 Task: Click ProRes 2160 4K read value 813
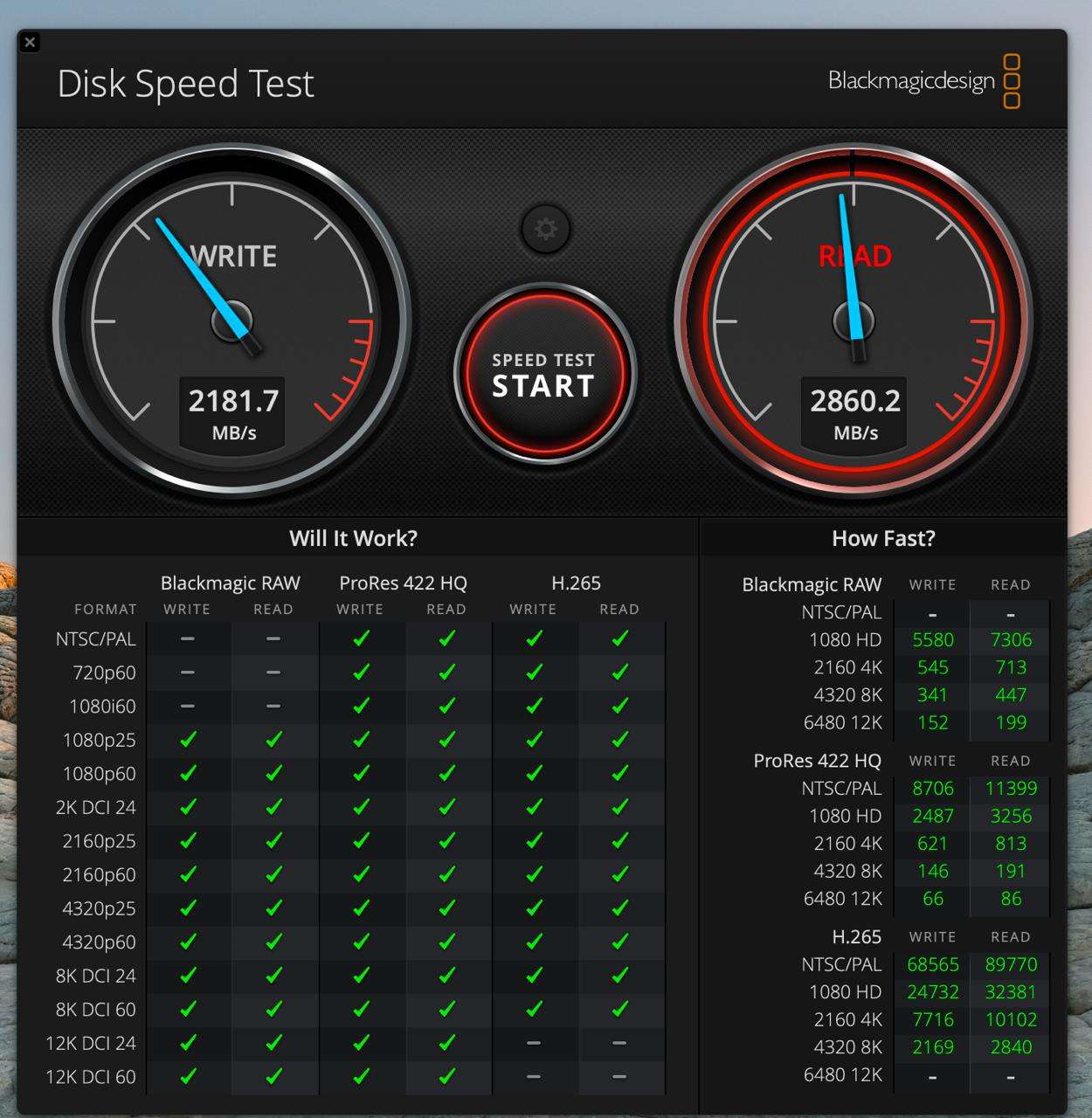coord(1011,843)
